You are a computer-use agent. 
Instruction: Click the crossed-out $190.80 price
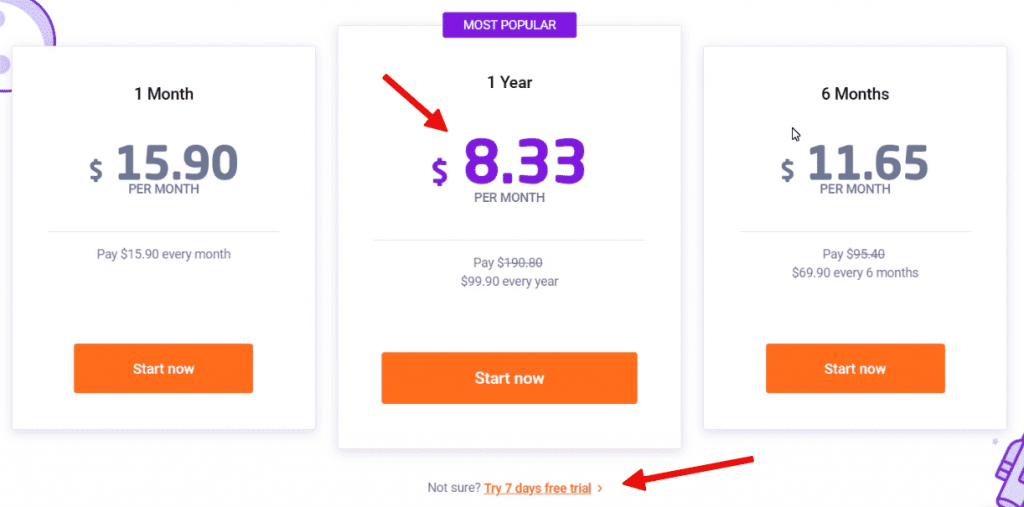click(x=520, y=263)
